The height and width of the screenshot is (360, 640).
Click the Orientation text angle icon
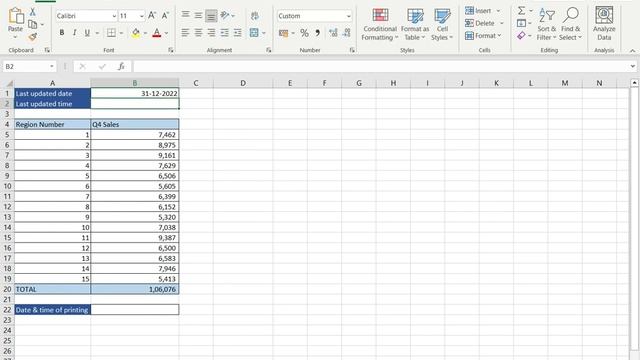(225, 16)
